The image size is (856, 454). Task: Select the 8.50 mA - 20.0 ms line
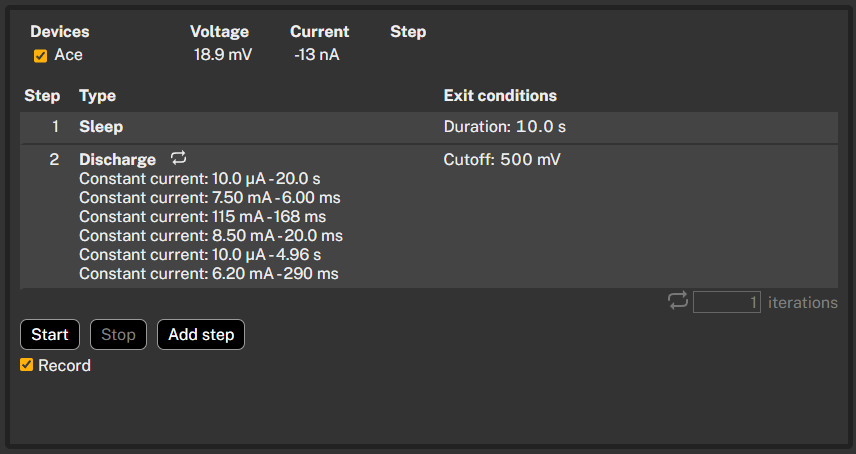pos(211,236)
